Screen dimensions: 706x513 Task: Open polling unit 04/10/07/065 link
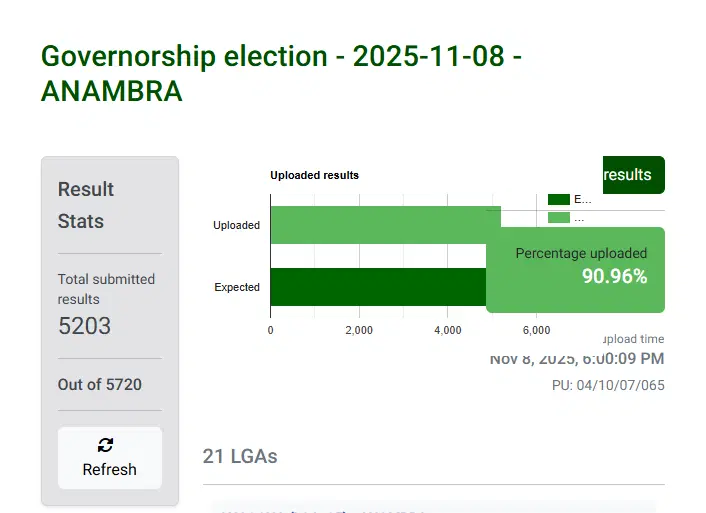608,385
